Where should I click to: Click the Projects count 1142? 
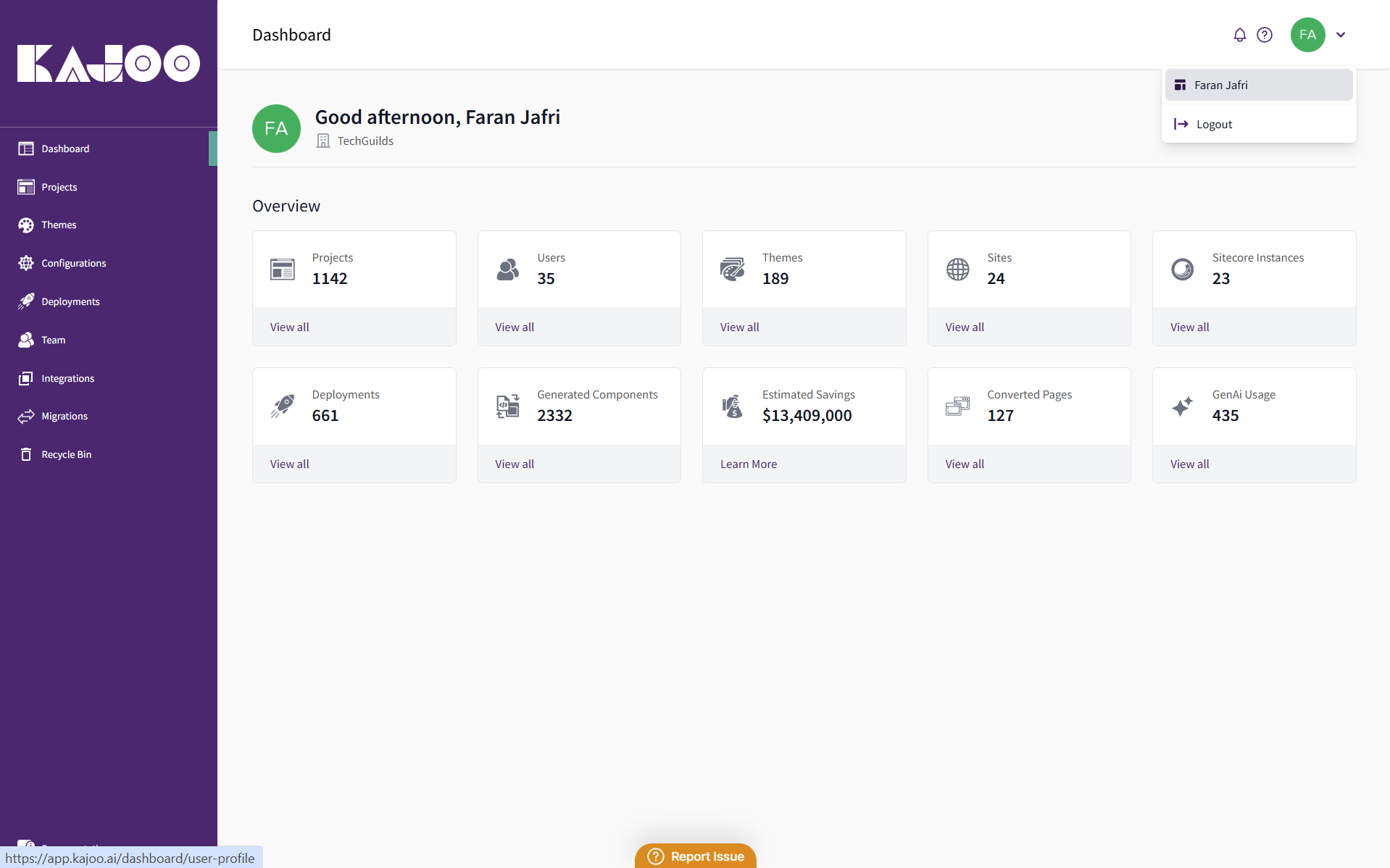click(x=330, y=278)
